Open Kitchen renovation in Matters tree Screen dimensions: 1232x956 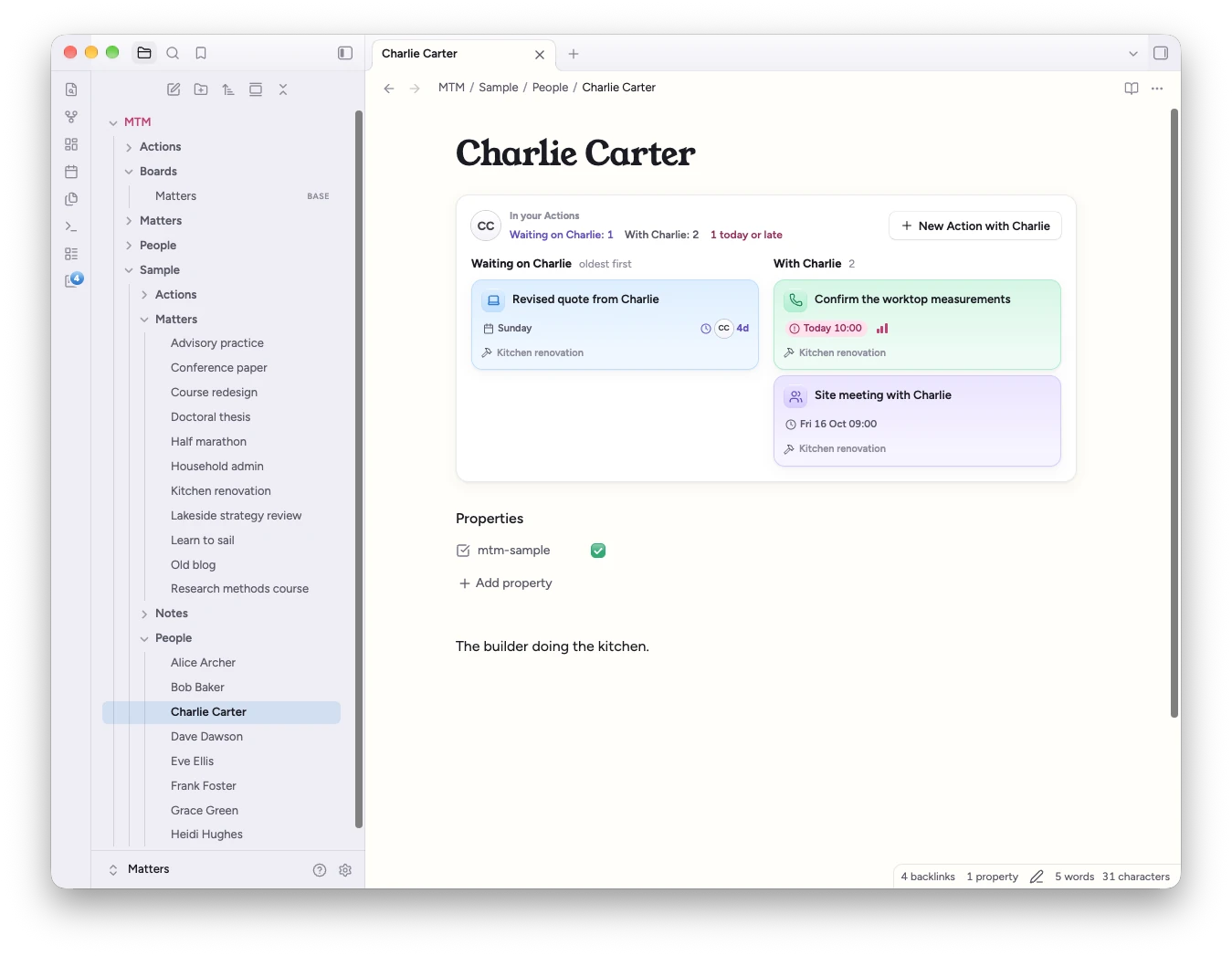220,491
